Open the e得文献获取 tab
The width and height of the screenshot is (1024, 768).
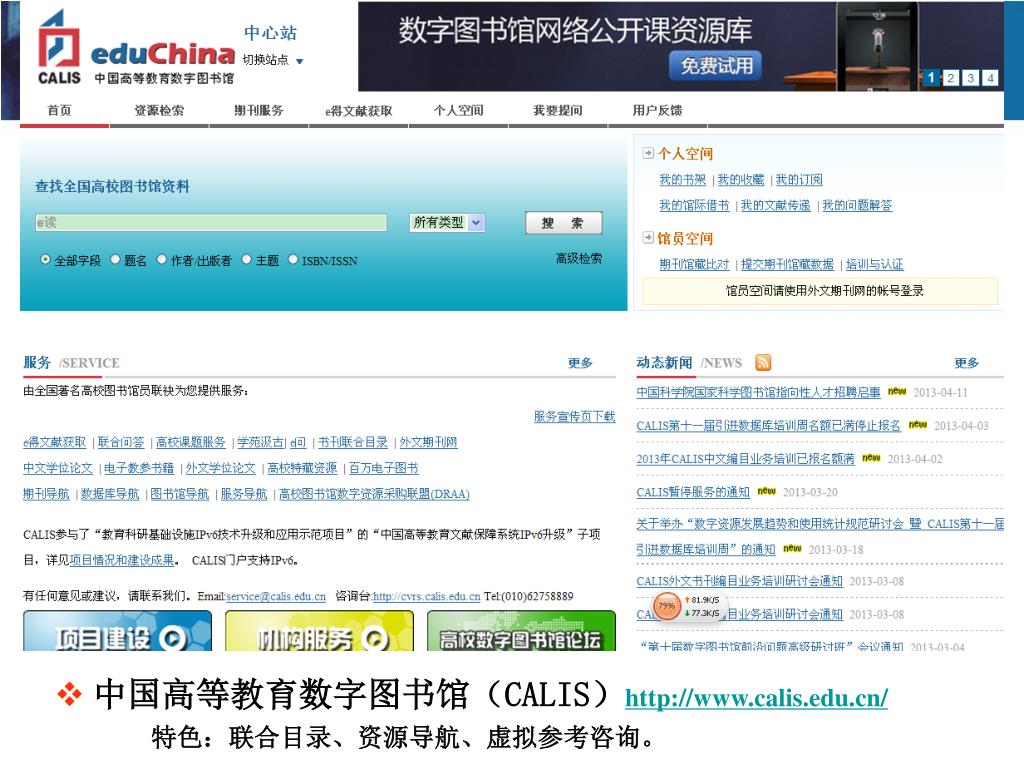[359, 111]
